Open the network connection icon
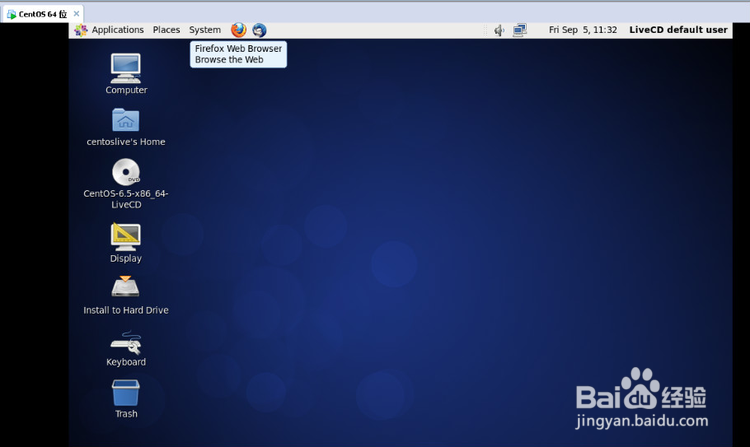Image resolution: width=750 pixels, height=447 pixels. coord(519,30)
